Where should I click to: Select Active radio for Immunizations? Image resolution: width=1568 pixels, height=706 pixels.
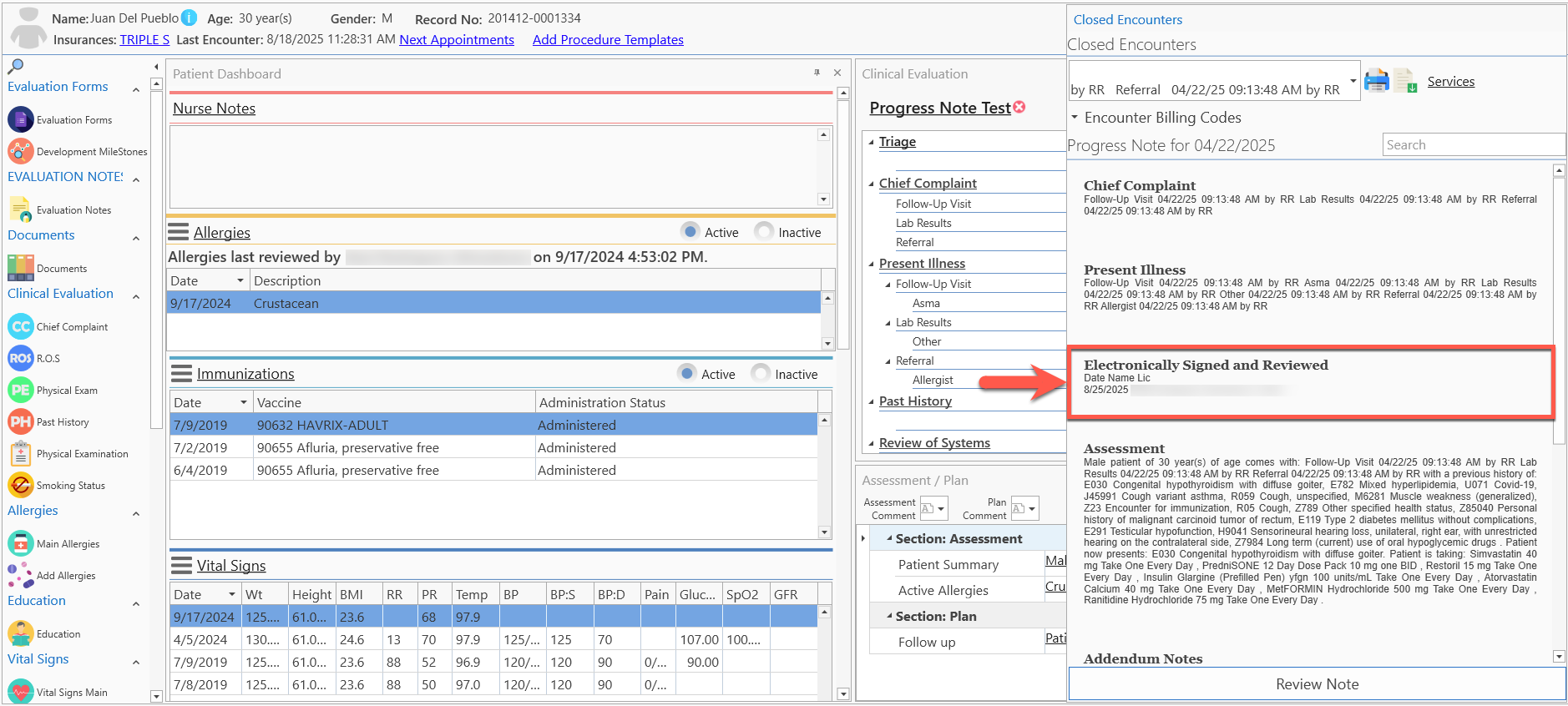(686, 373)
